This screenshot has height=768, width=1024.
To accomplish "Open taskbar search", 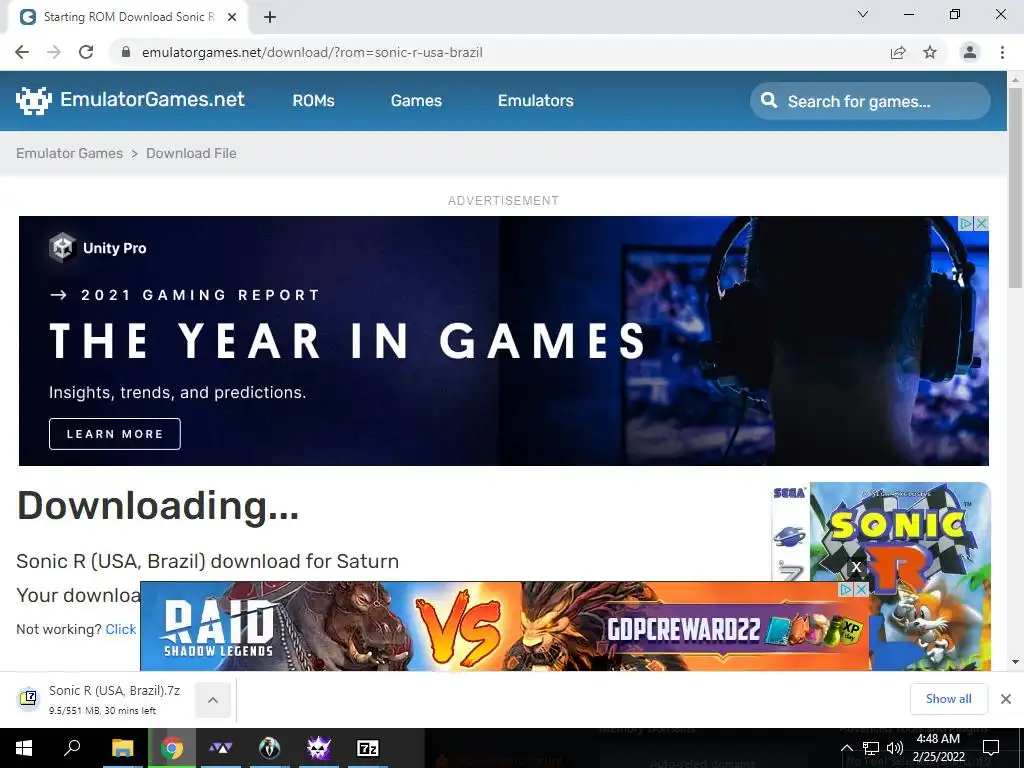I will (72, 748).
